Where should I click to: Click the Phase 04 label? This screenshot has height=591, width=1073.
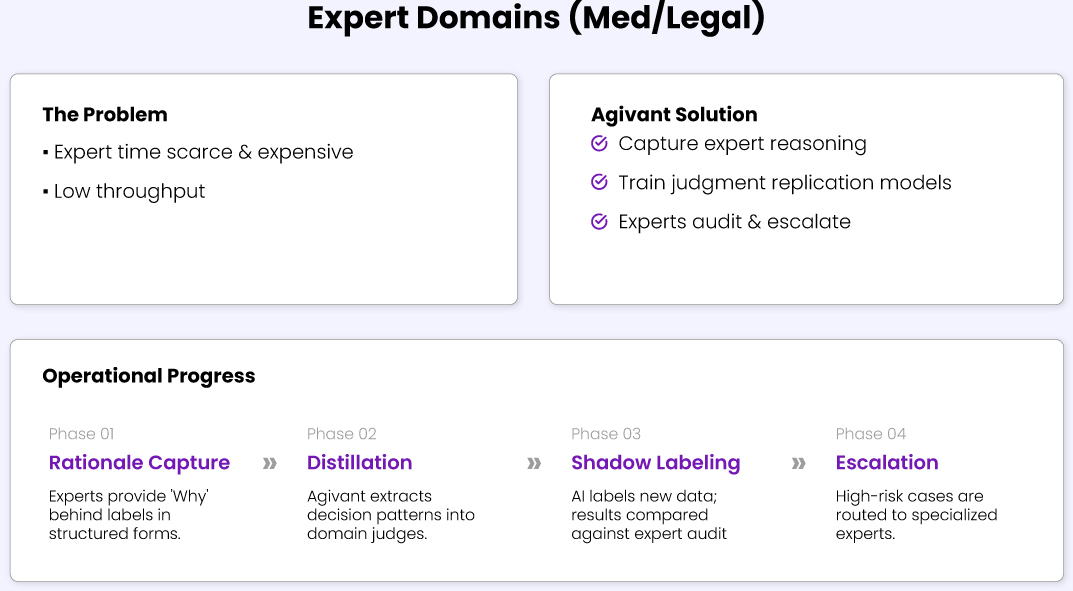[870, 434]
